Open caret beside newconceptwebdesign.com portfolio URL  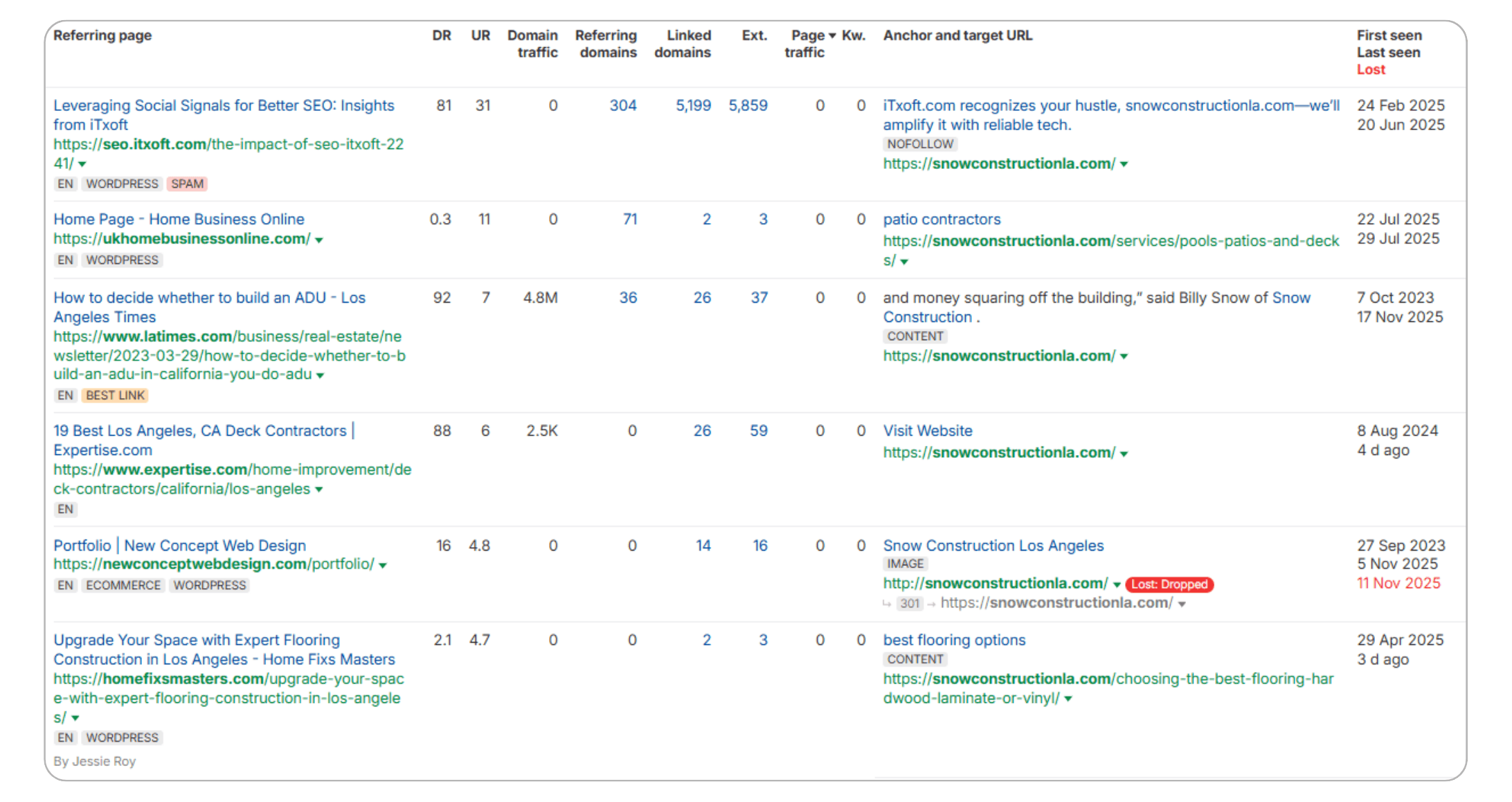383,565
